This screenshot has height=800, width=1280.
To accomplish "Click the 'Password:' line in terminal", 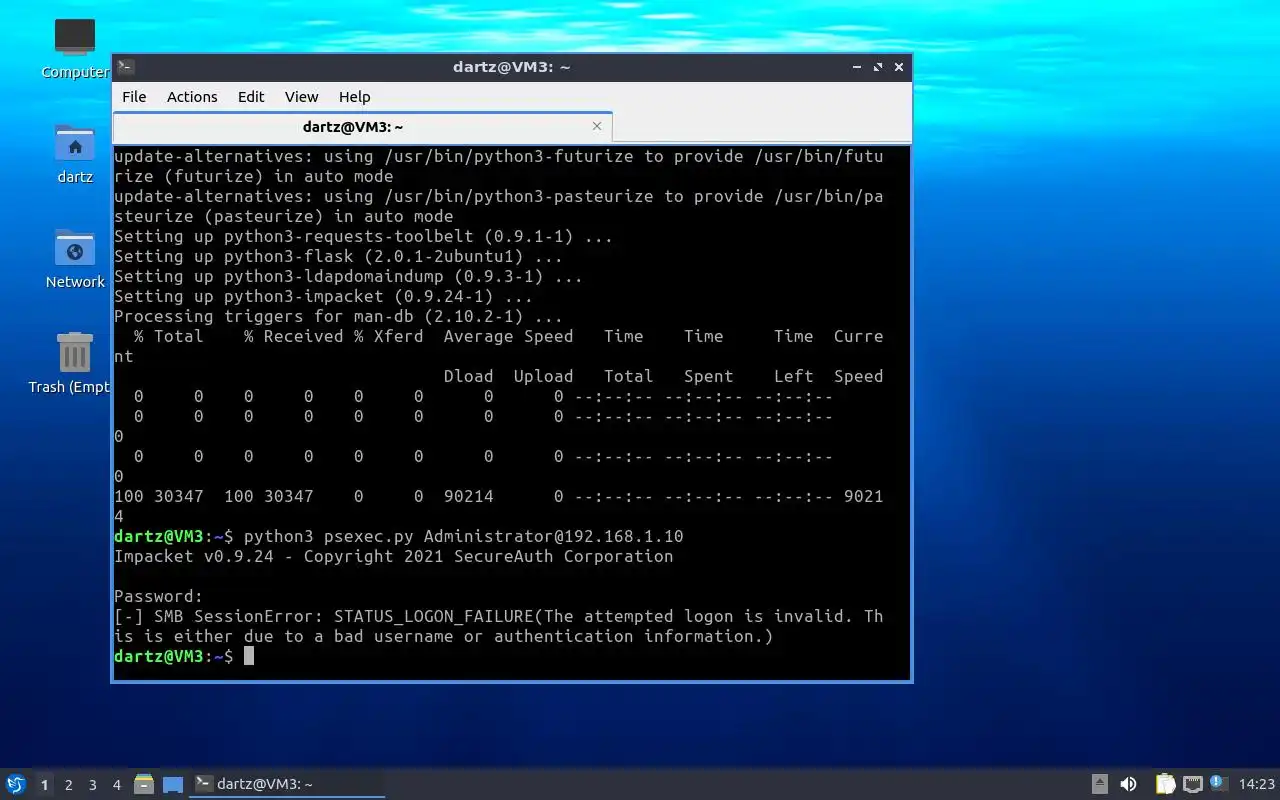I will [x=159, y=596].
